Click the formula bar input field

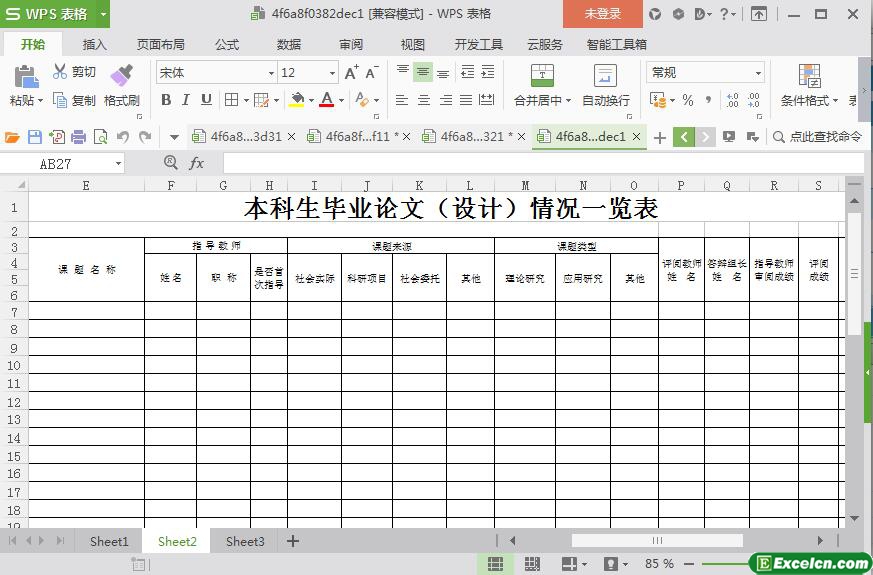[x=543, y=164]
